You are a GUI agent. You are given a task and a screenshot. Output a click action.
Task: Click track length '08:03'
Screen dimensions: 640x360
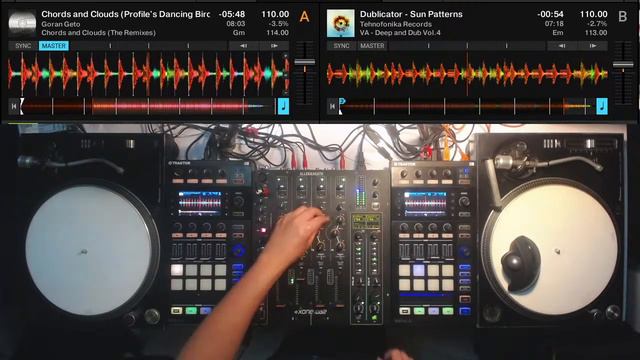pyautogui.click(x=236, y=24)
